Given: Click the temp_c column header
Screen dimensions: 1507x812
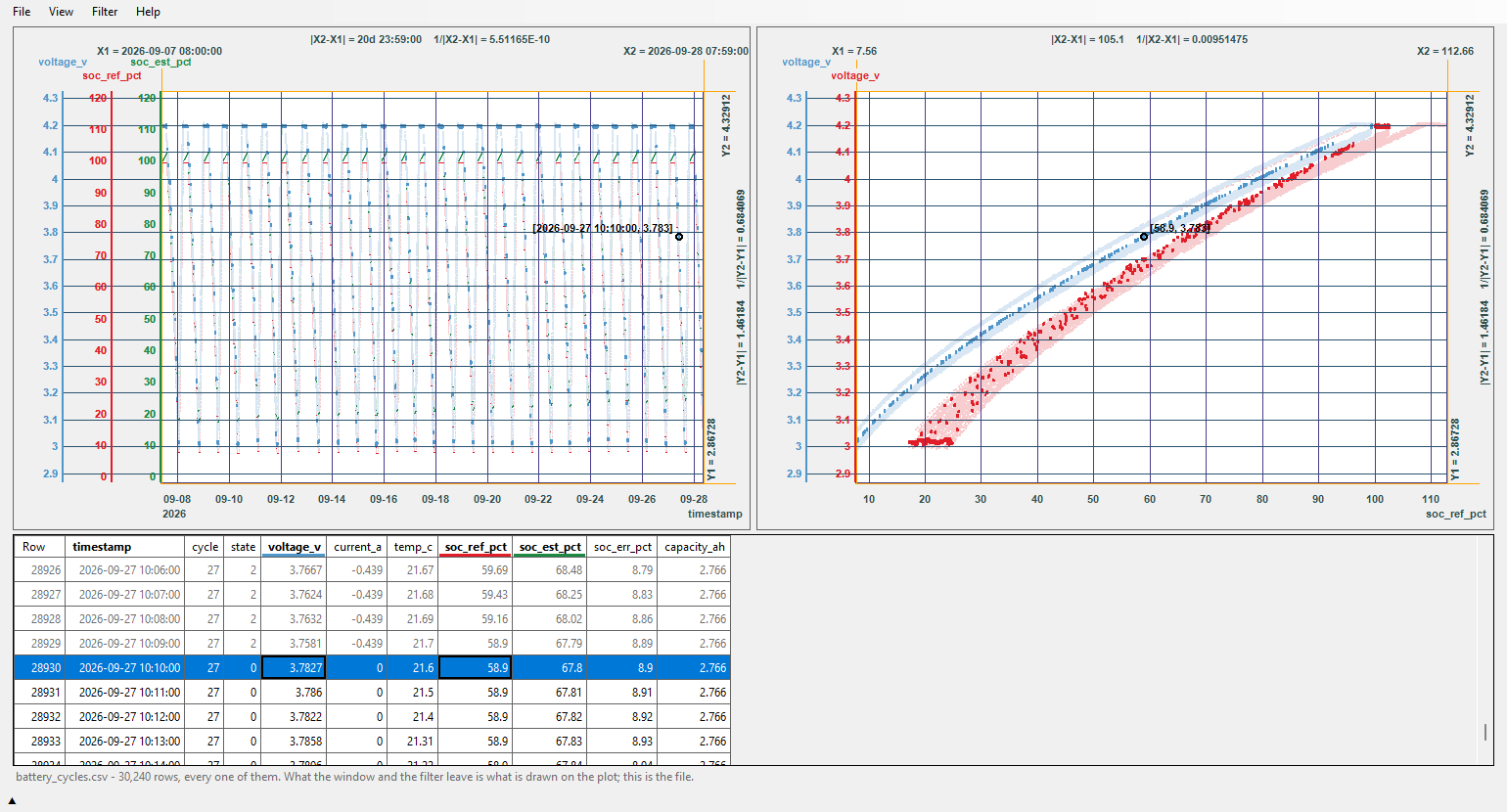Looking at the screenshot, I should coord(413,547).
